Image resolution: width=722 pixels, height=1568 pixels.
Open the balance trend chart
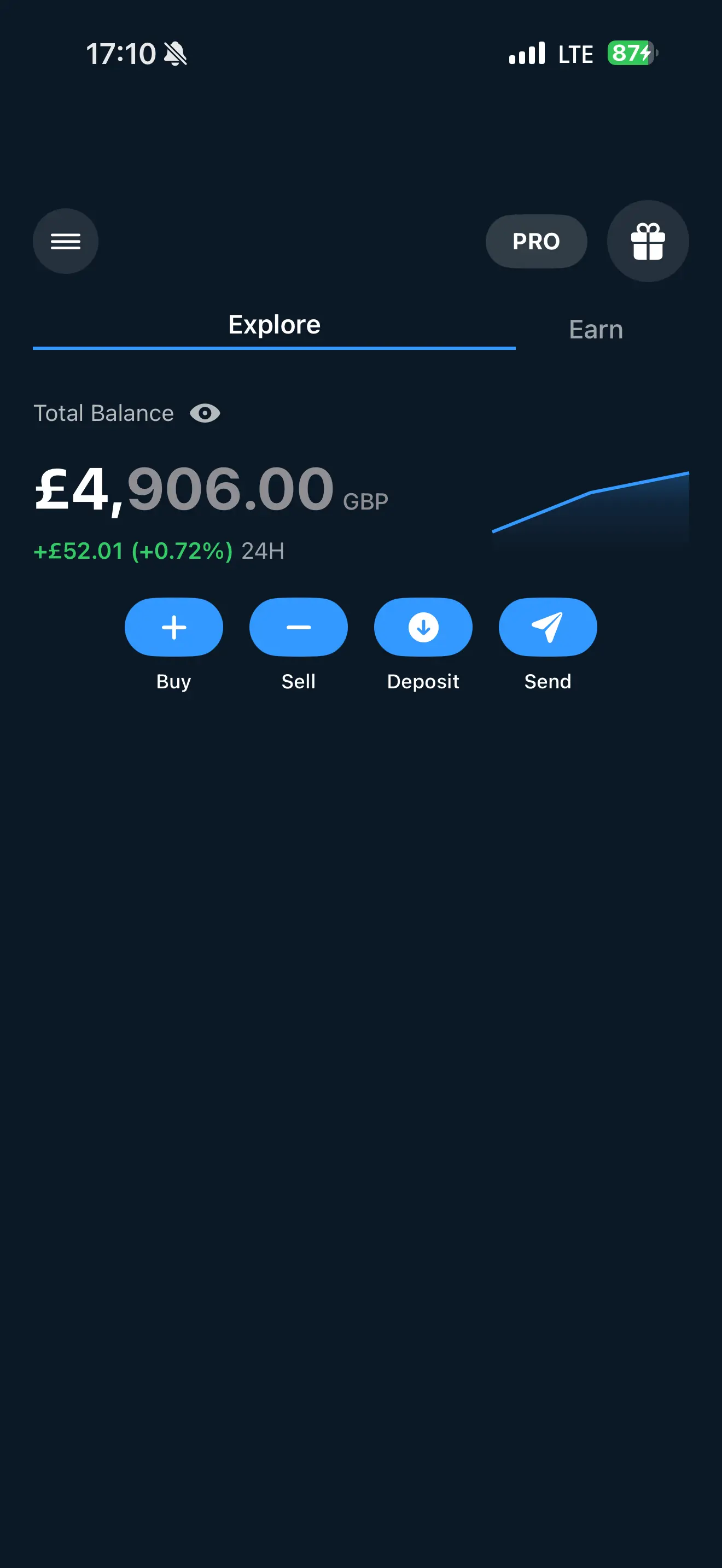point(590,505)
